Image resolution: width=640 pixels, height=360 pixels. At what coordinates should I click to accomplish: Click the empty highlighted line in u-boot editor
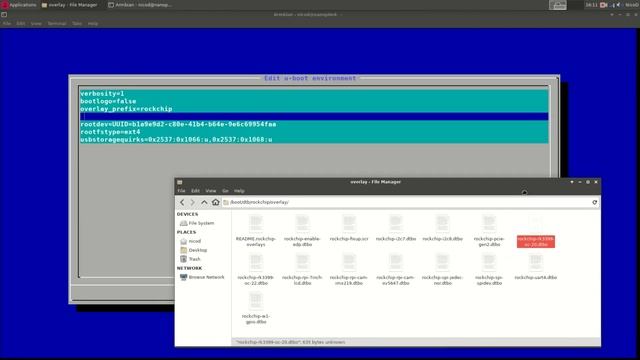click(x=314, y=117)
